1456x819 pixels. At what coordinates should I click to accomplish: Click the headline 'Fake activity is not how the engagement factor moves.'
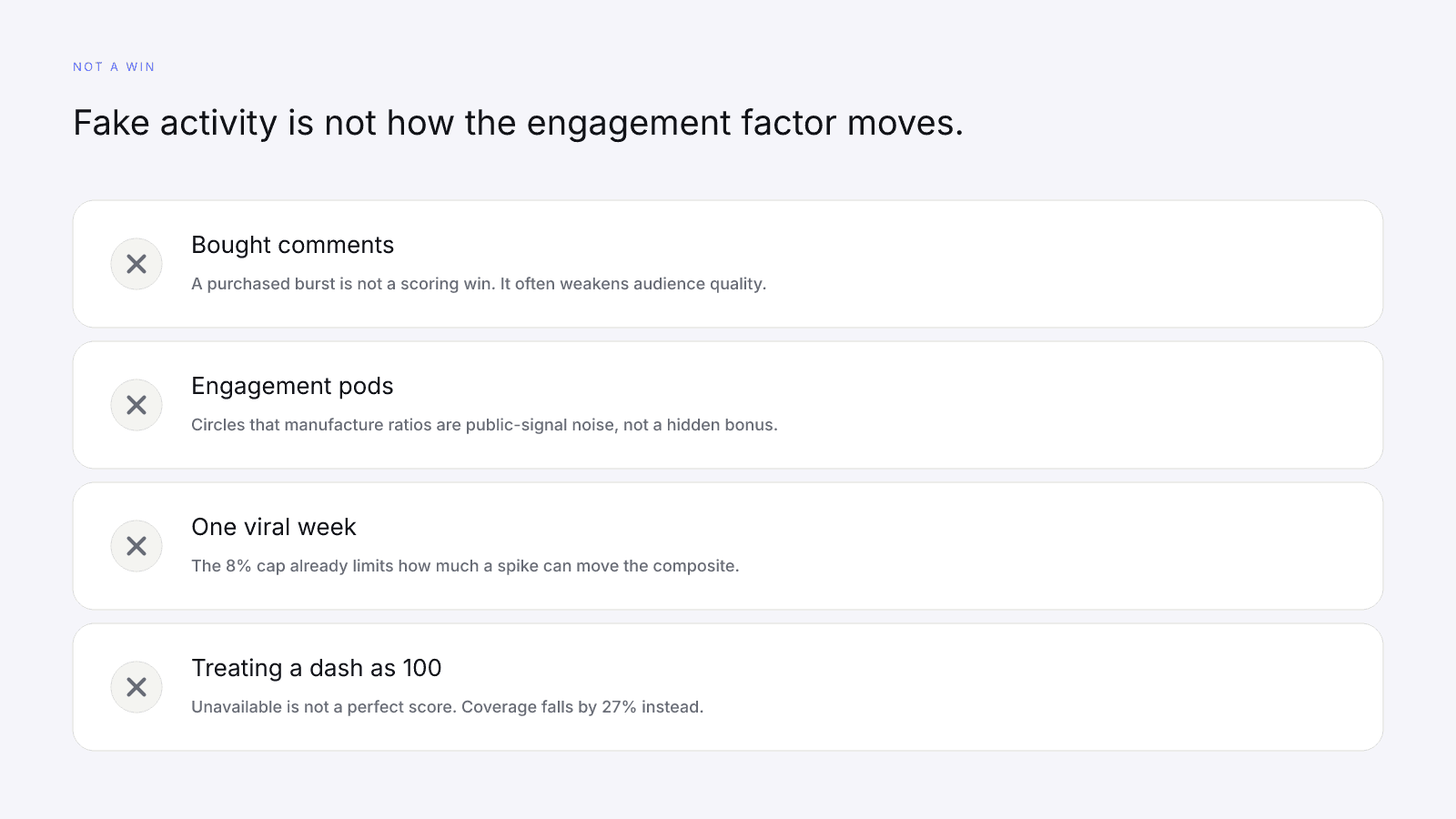pyautogui.click(x=518, y=123)
